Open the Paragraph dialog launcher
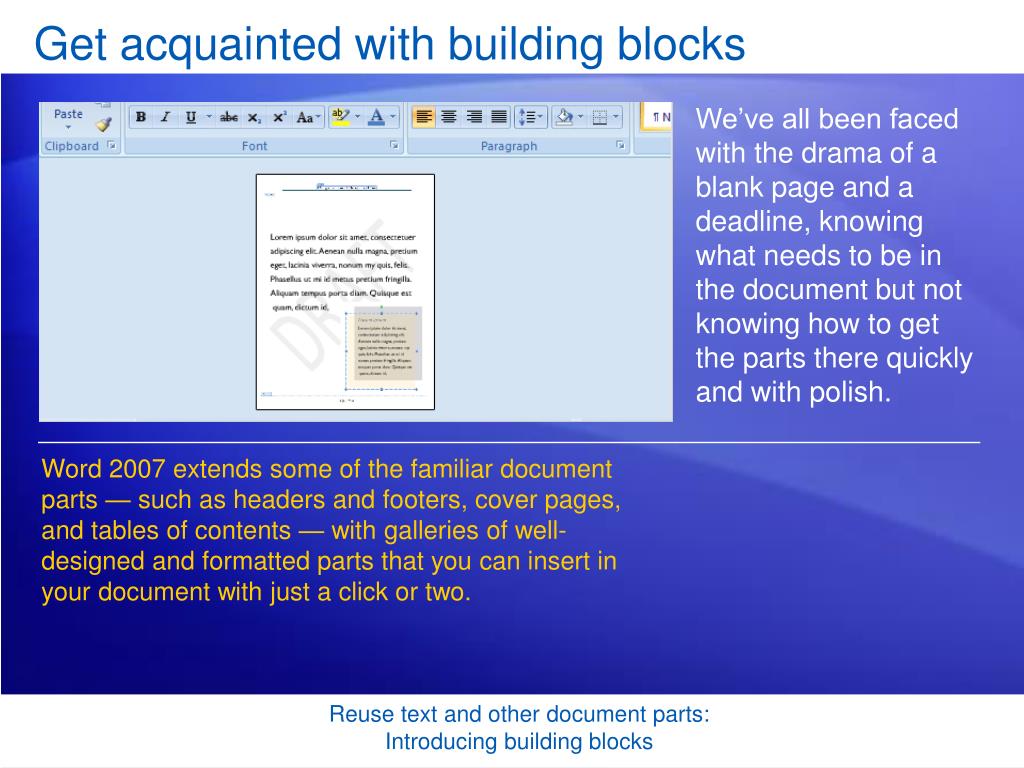1024x768 pixels. (x=620, y=146)
